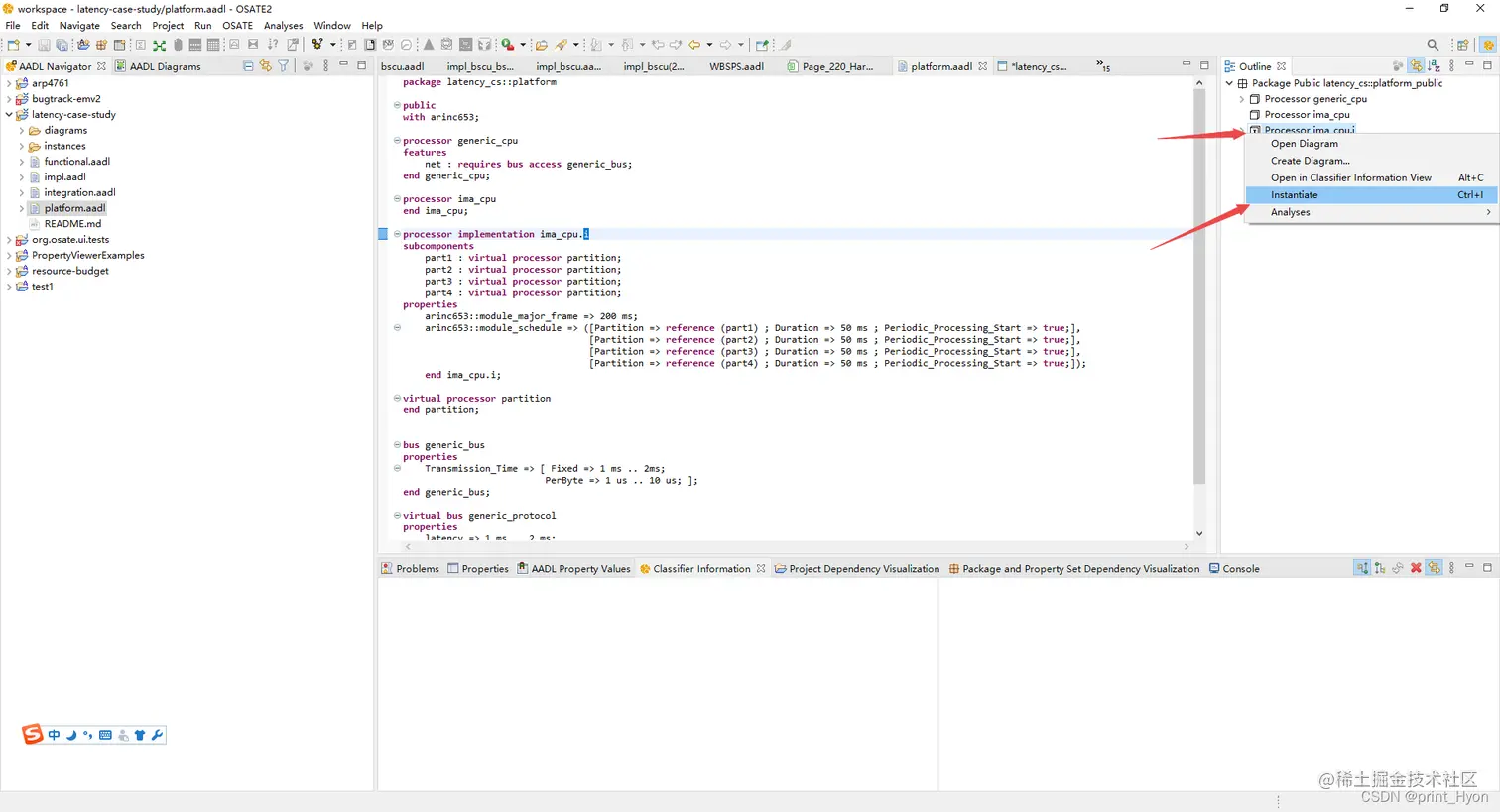Image resolution: width=1500 pixels, height=812 pixels.
Task: Click the editor scroll-down arrow
Action: pos(1199,534)
